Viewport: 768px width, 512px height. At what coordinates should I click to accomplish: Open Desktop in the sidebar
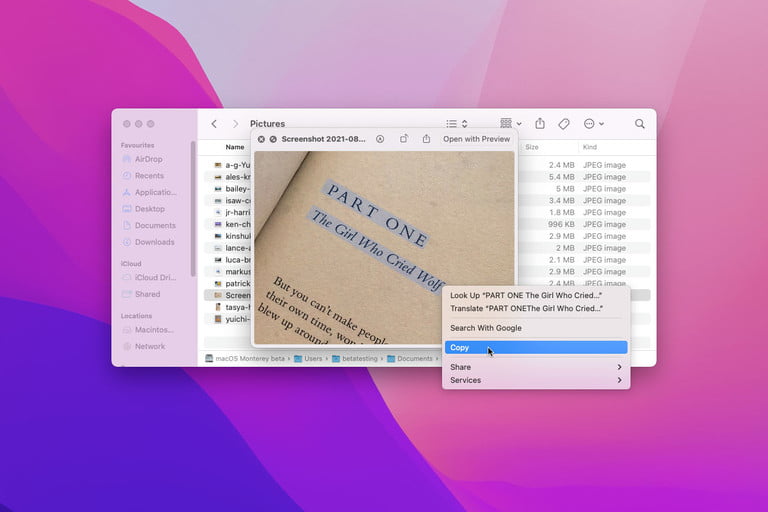[150, 209]
